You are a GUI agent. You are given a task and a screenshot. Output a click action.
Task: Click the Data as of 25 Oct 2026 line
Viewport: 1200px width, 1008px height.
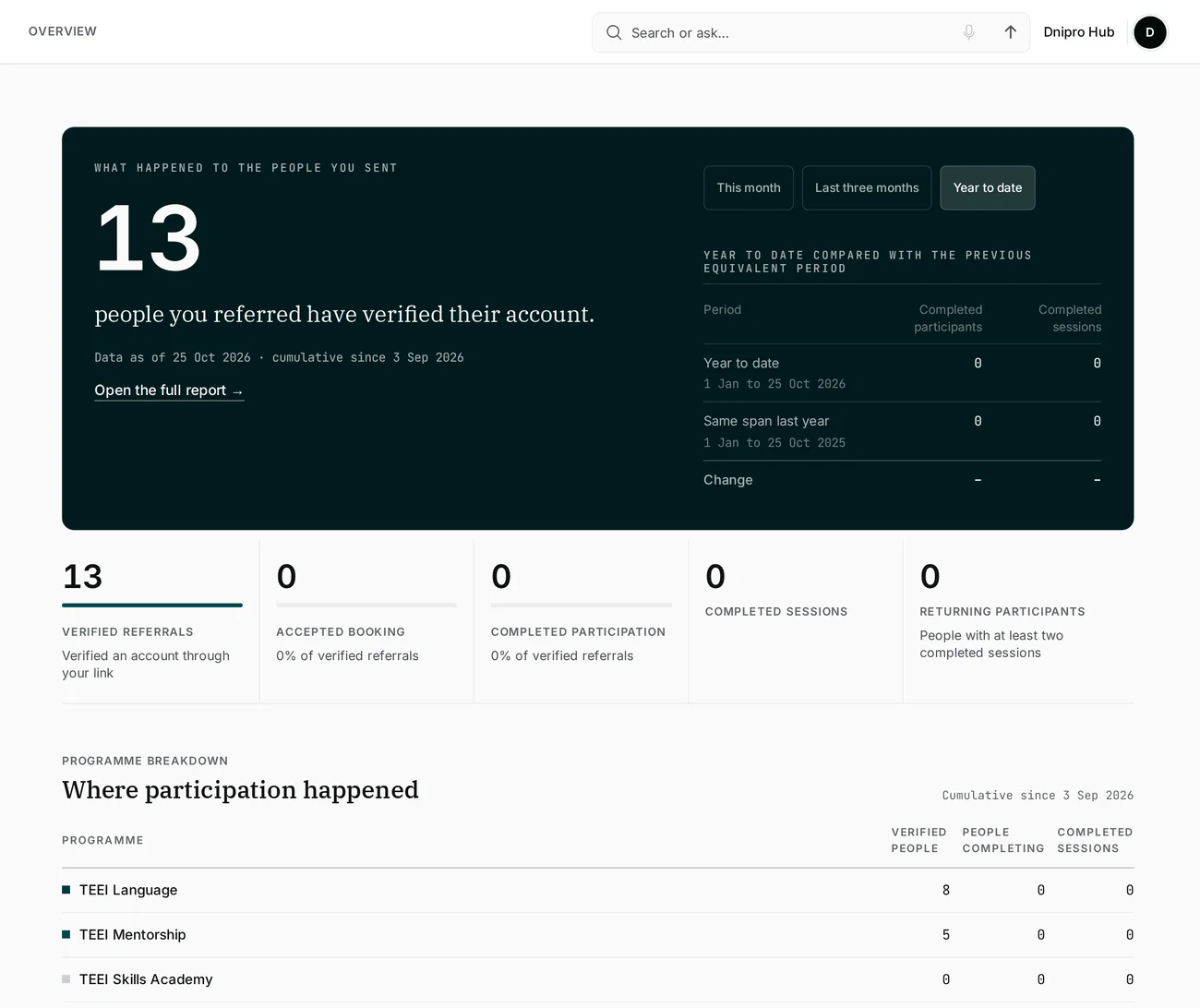[279, 357]
